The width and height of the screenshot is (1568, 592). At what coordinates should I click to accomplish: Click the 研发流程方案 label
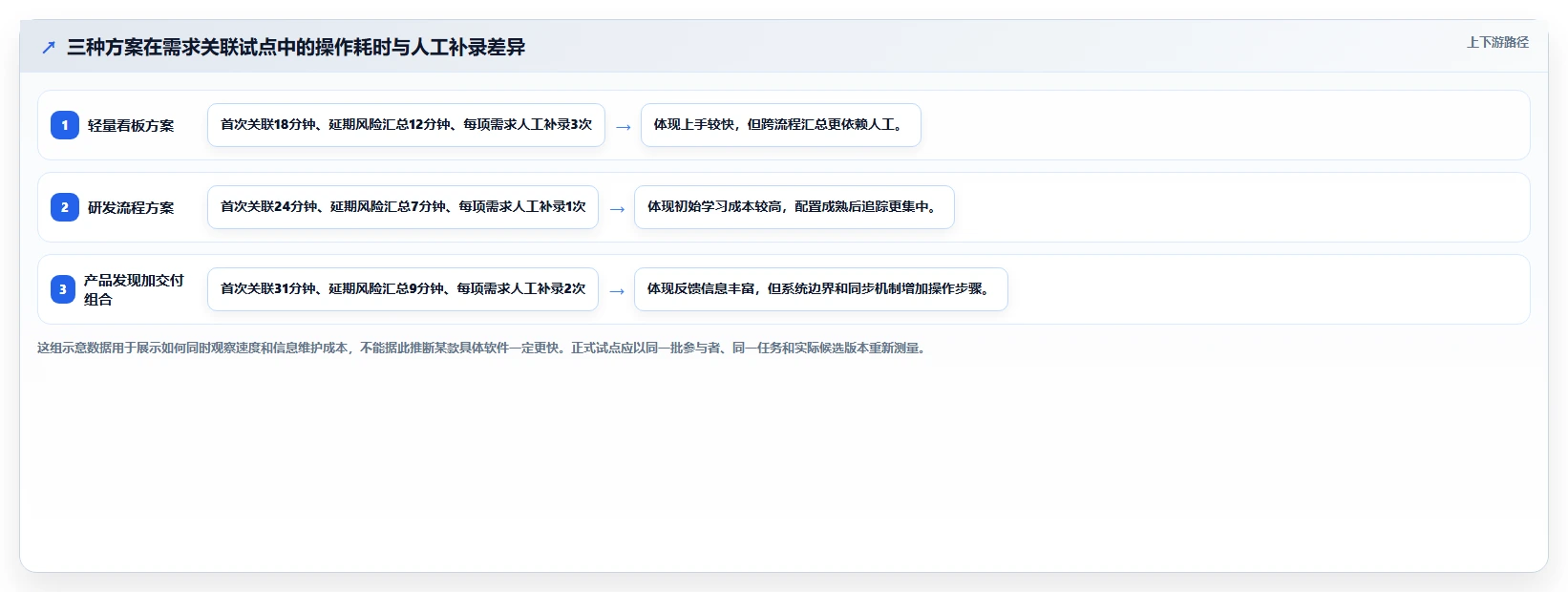131,207
